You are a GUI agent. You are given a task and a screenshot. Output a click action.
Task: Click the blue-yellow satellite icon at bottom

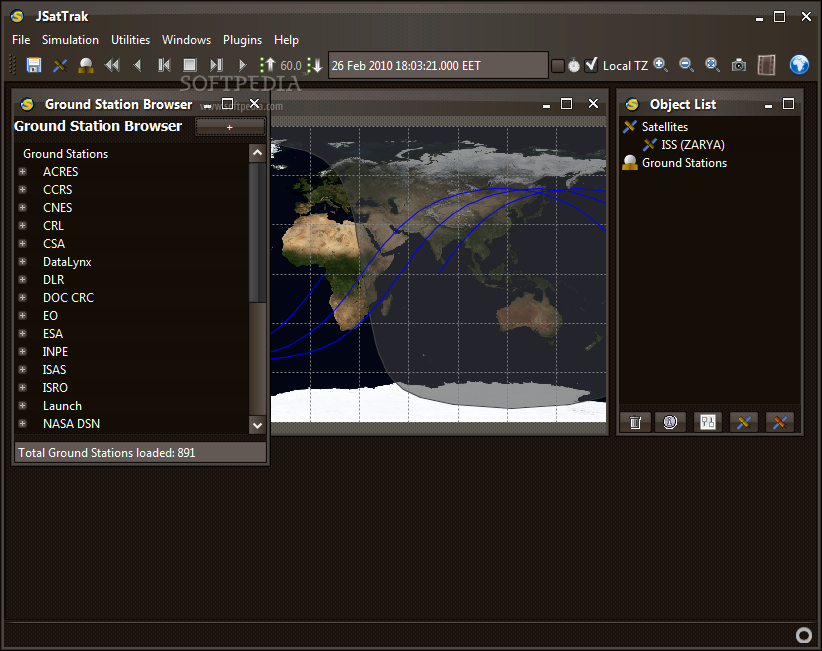pos(744,422)
